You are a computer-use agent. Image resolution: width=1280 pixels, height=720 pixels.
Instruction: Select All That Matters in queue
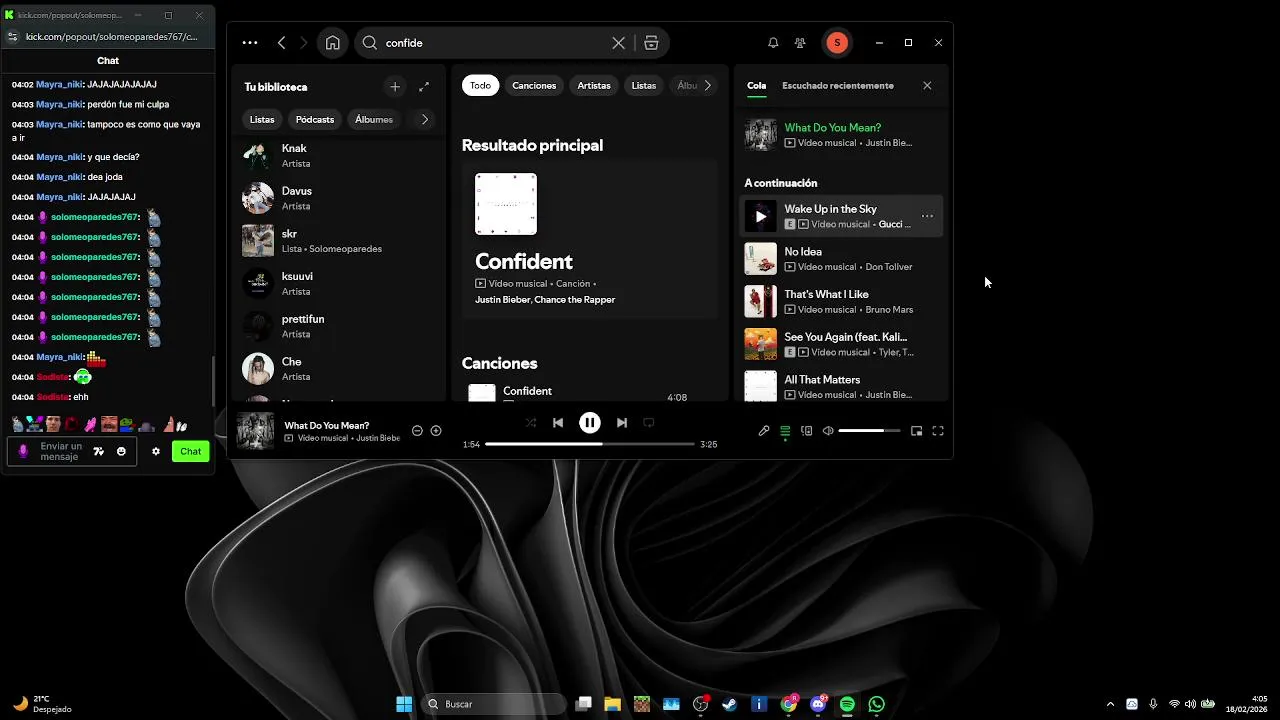pos(842,385)
